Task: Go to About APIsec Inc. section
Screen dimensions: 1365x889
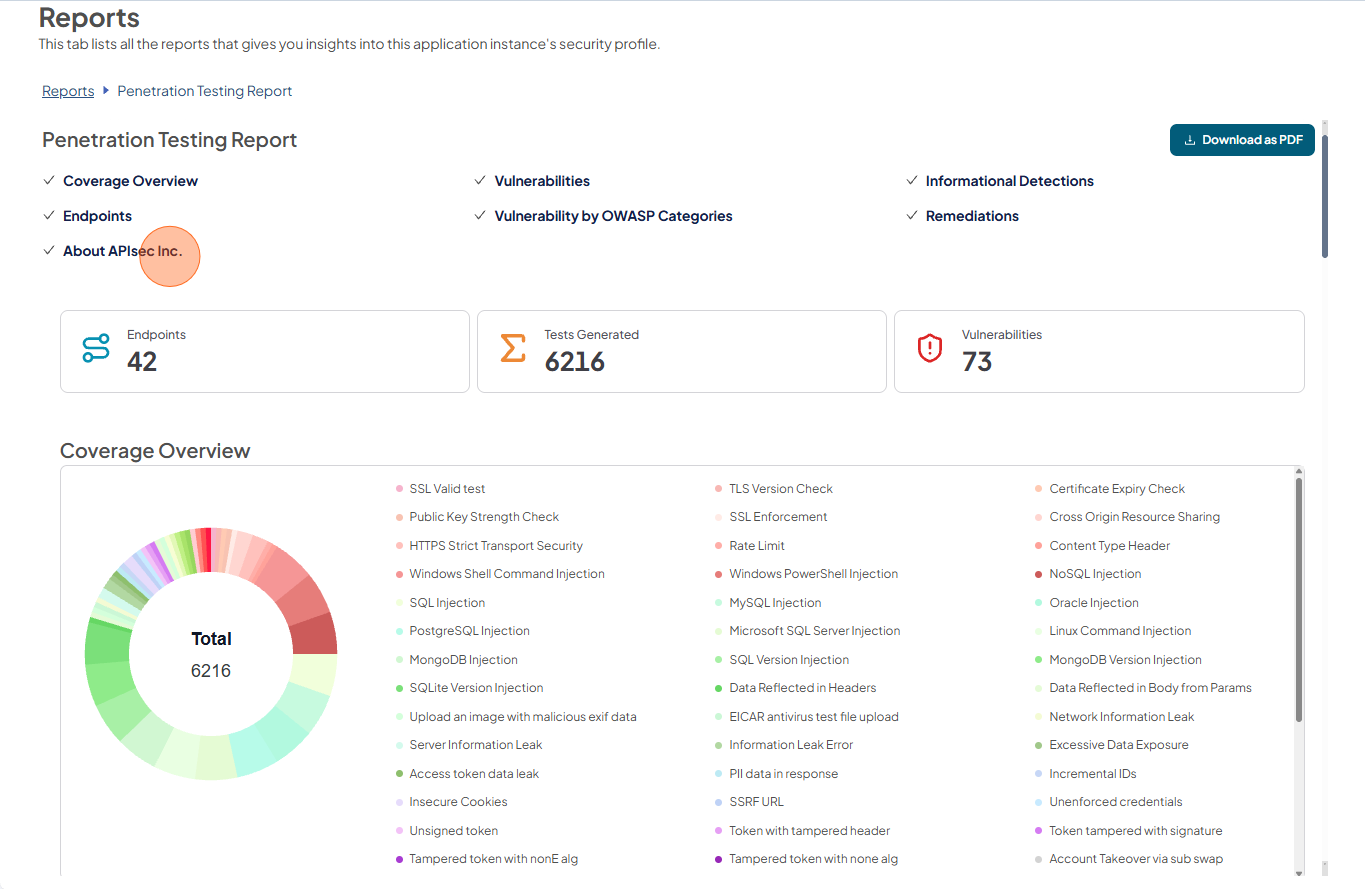Action: (x=123, y=251)
